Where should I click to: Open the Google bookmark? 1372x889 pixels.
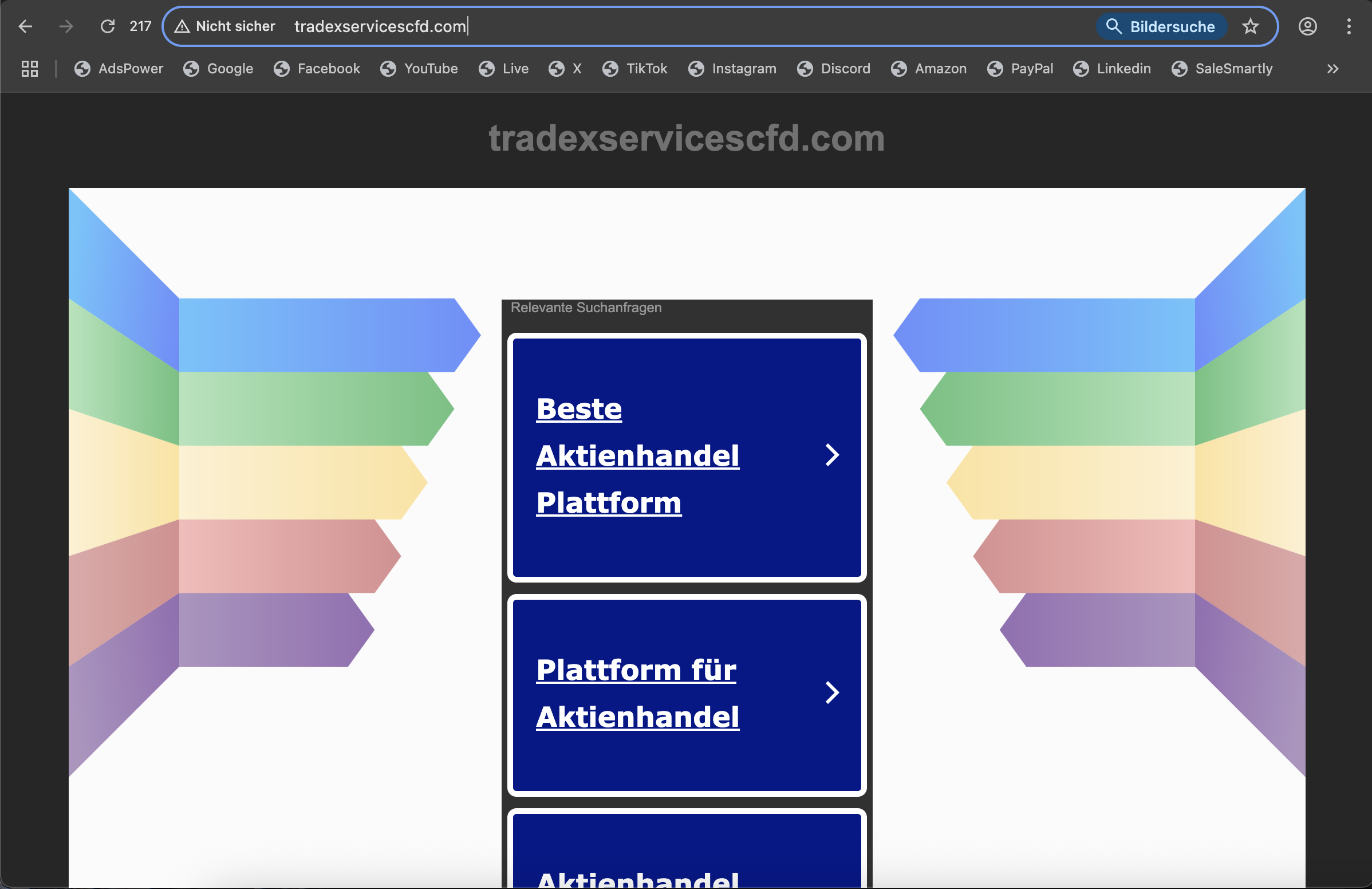(x=218, y=69)
